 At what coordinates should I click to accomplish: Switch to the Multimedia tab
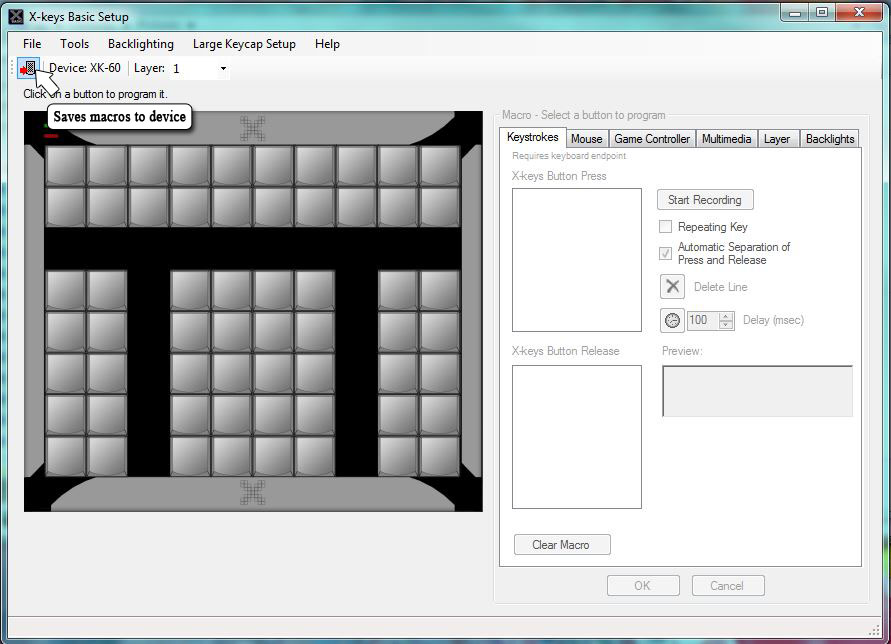(x=726, y=139)
